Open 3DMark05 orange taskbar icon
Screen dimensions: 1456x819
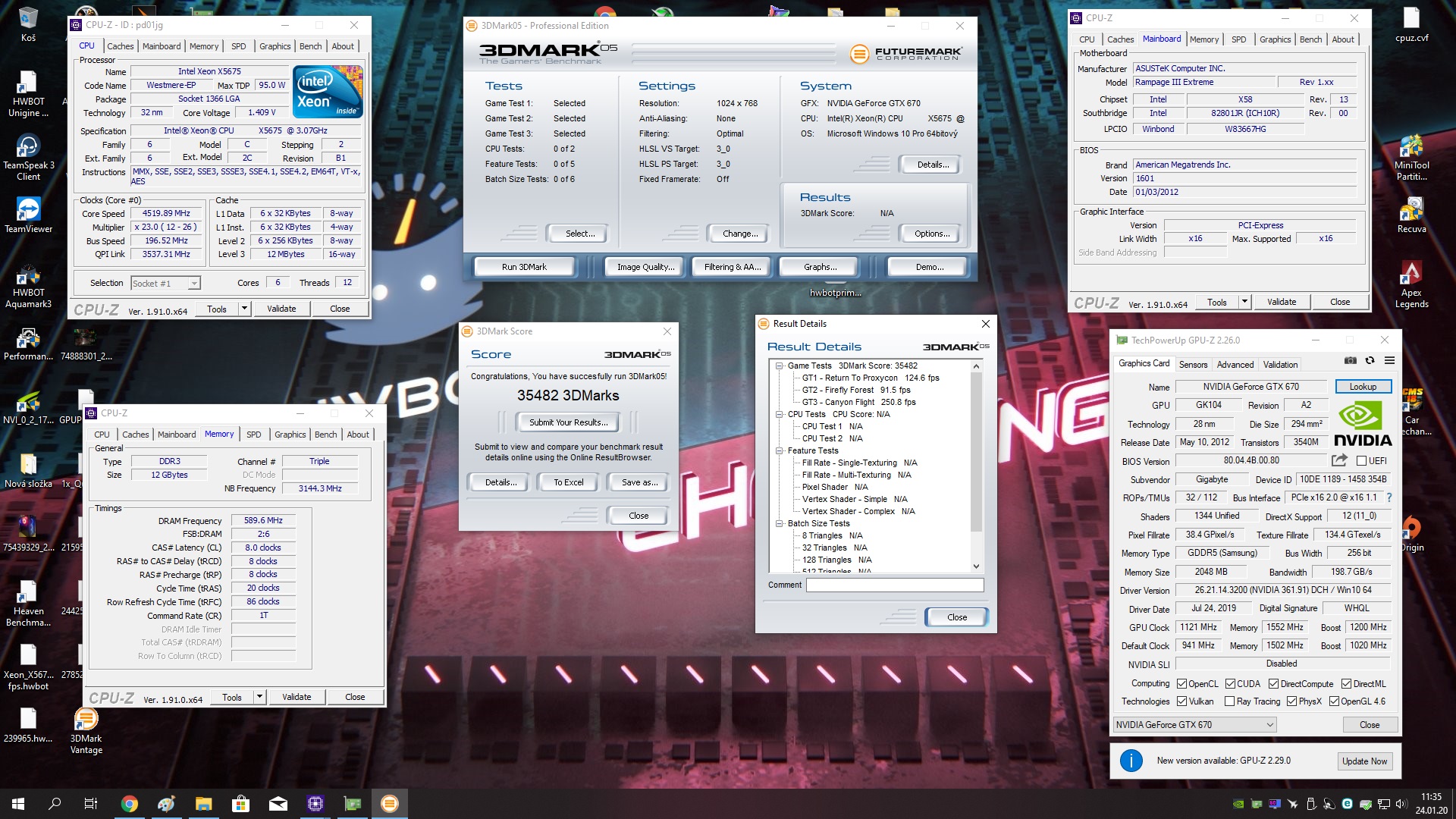pyautogui.click(x=389, y=804)
